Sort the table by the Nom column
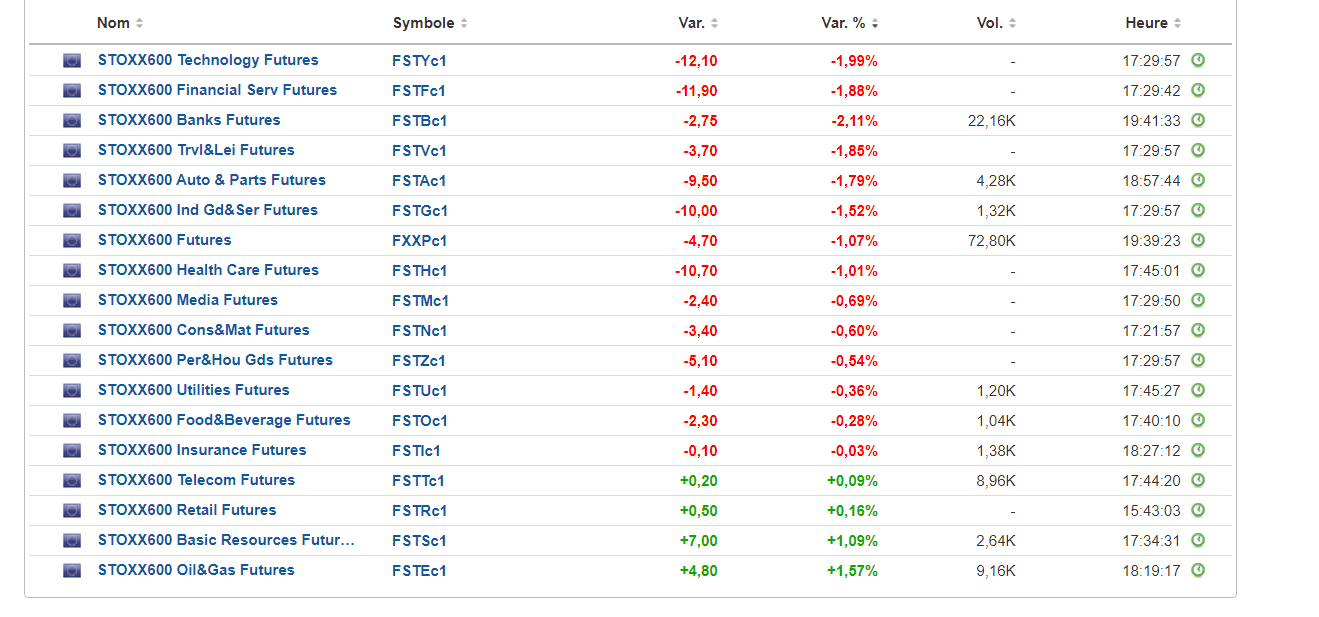The image size is (1319, 617). [120, 23]
